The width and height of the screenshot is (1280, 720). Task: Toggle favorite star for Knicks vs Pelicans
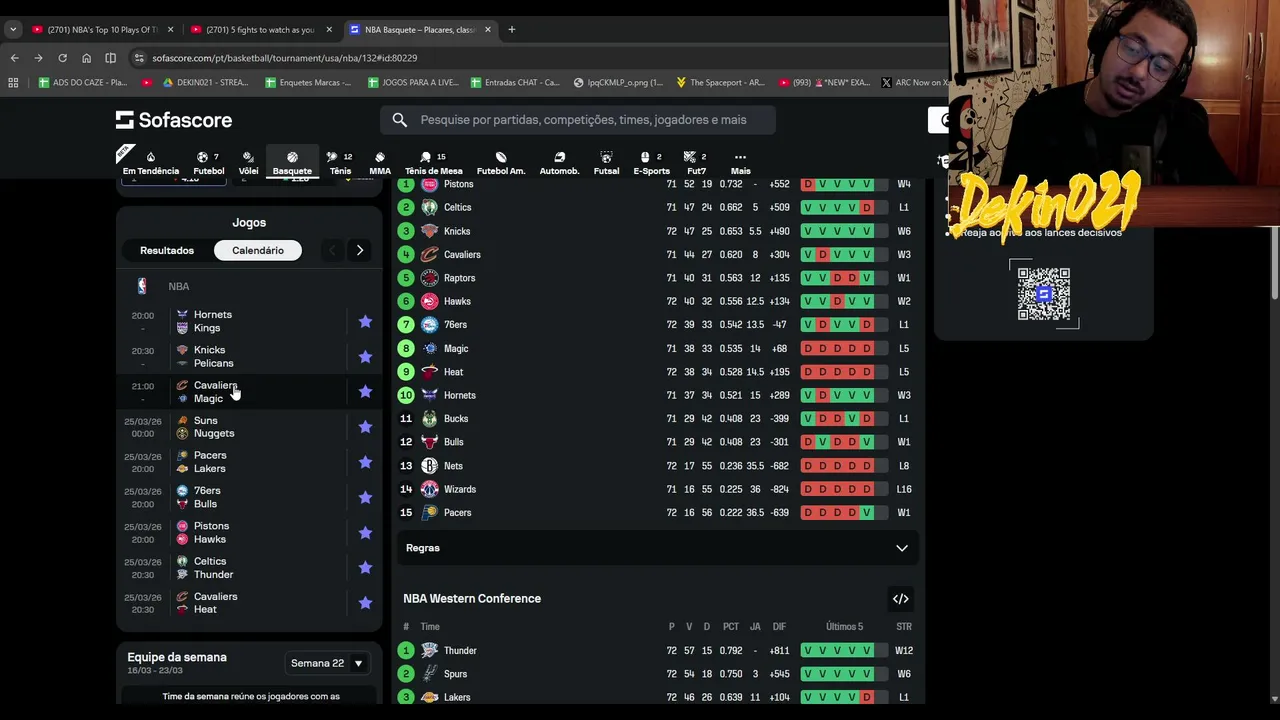pos(365,356)
